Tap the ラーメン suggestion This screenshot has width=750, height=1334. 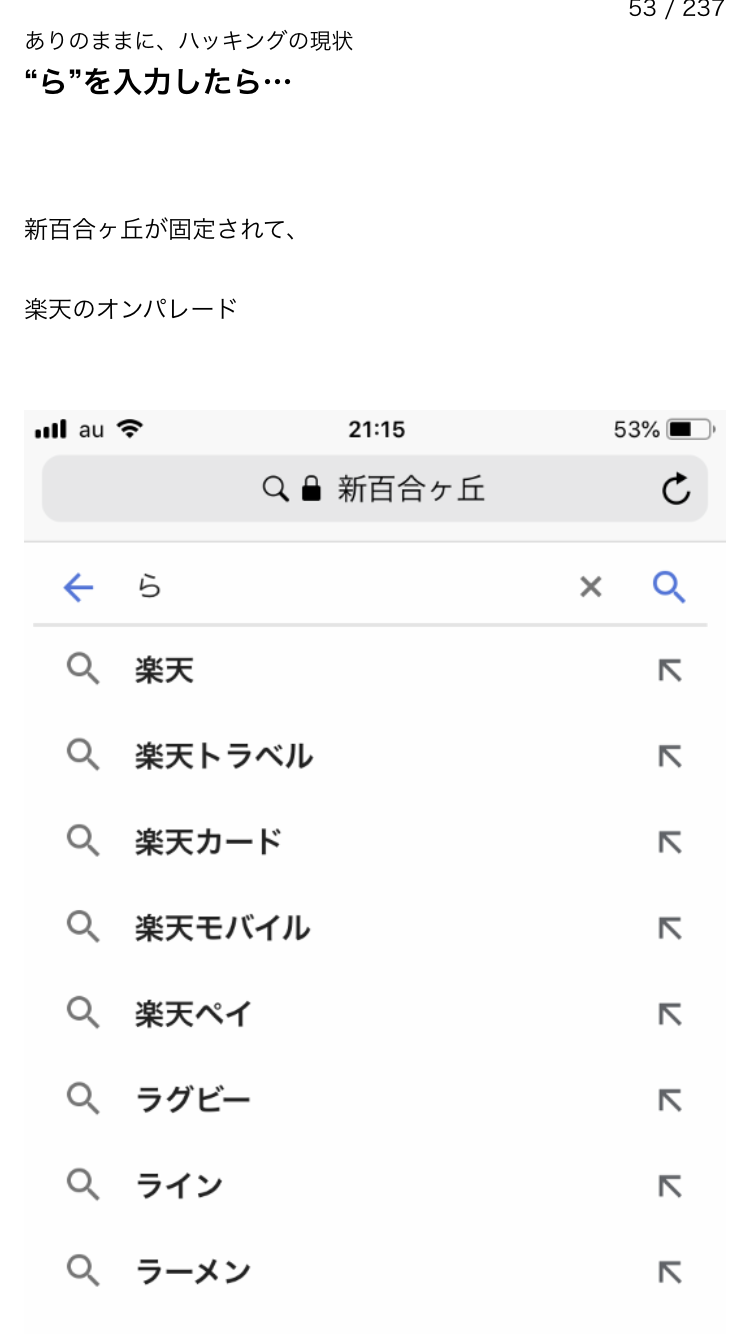click(193, 1272)
